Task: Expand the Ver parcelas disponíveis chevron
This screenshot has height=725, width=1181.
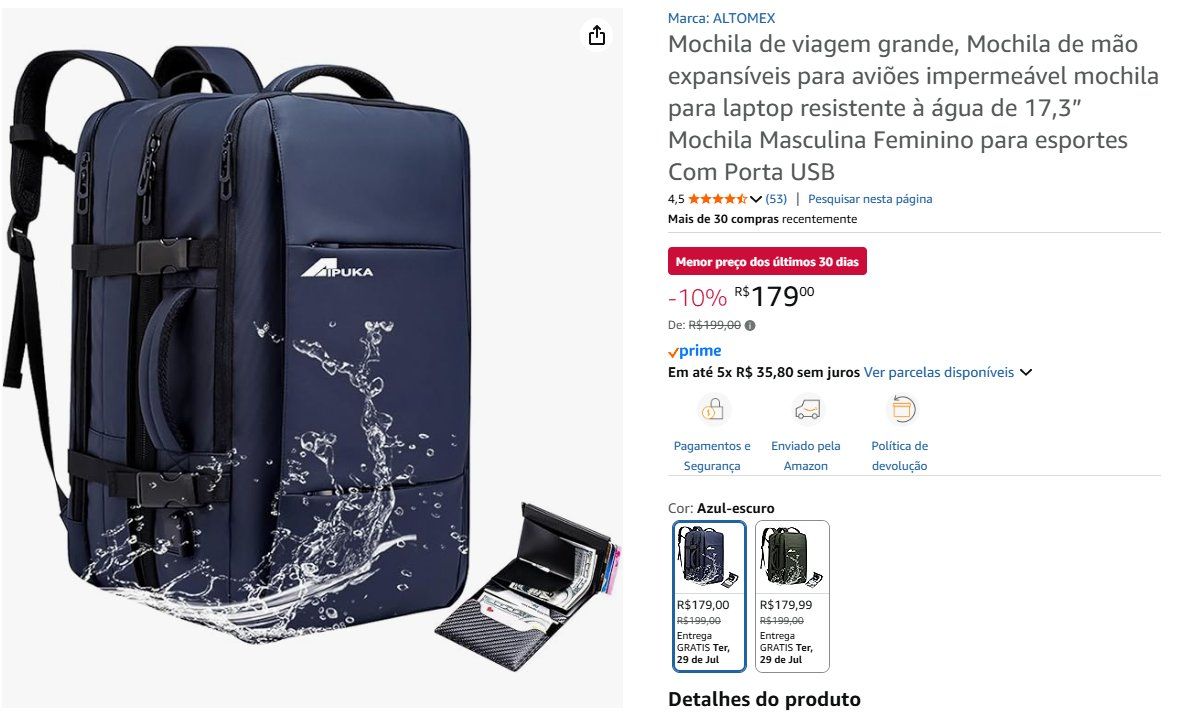Action: pyautogui.click(x=1026, y=372)
